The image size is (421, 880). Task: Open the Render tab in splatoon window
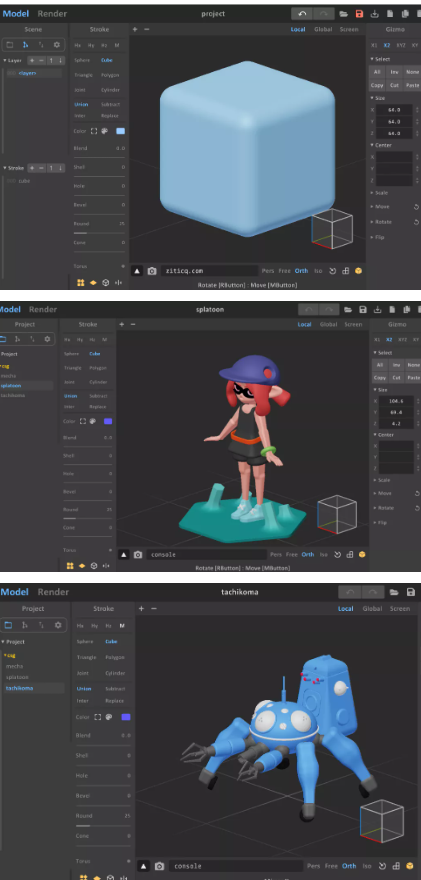[x=43, y=309]
